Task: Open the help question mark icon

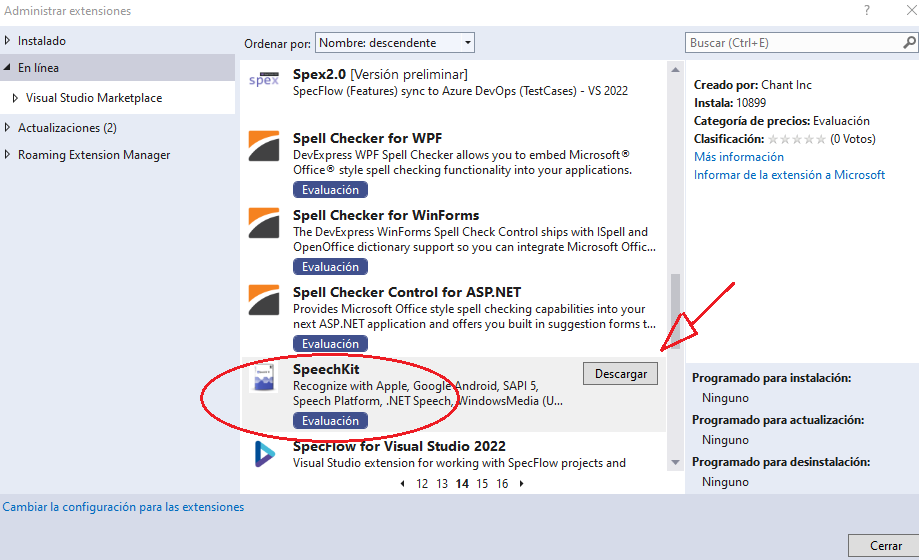Action: click(867, 10)
